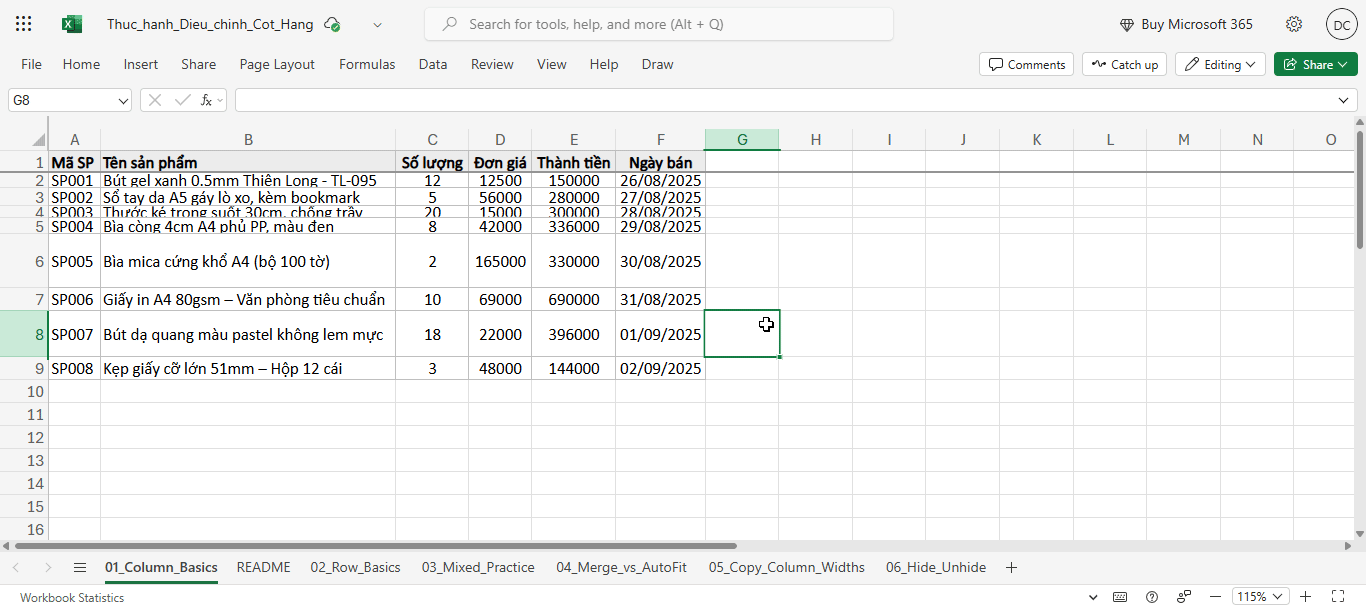Click Buy Microsoft 365 link
1366x607 pixels.
coord(1185,24)
